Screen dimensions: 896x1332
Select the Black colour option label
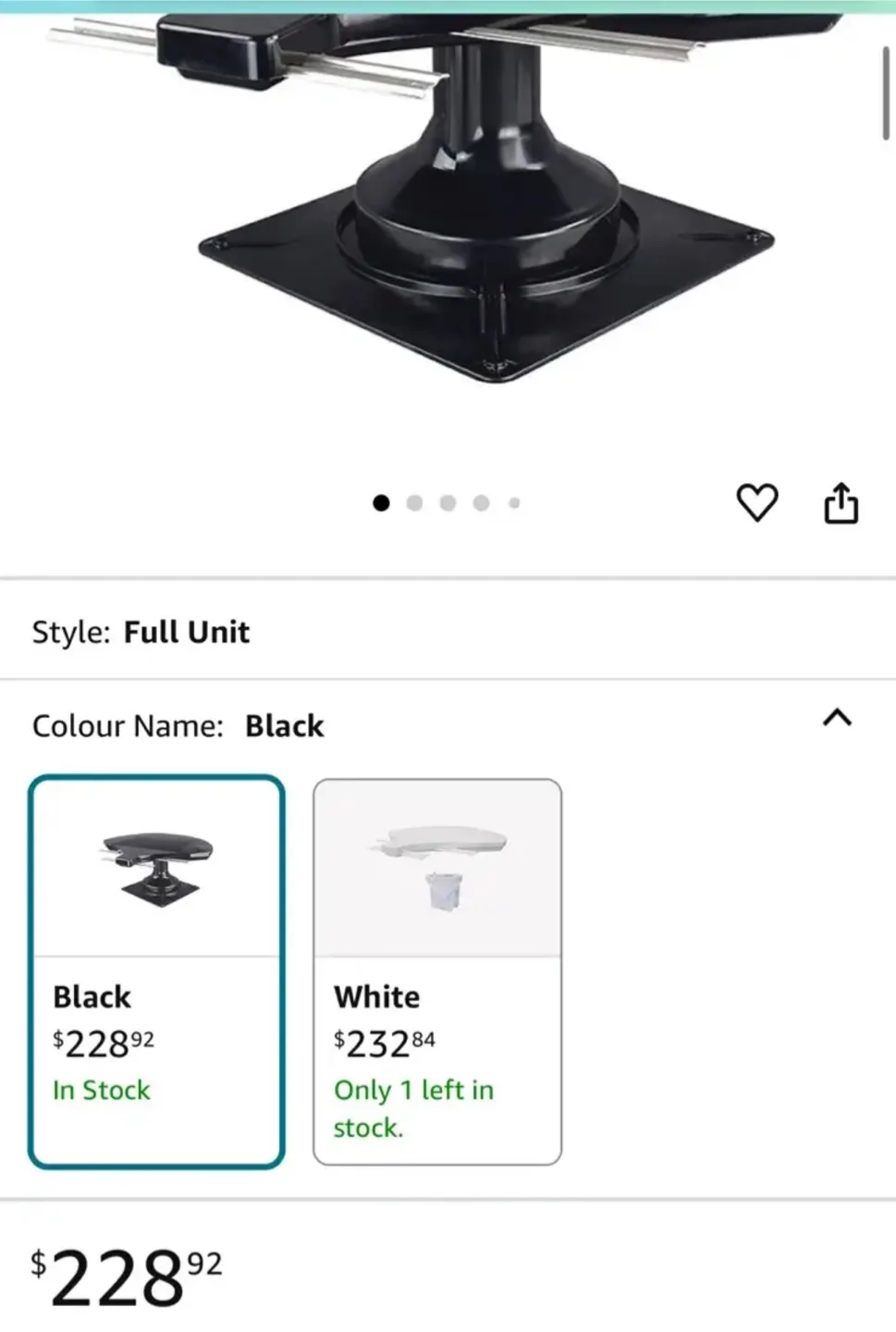pyautogui.click(x=92, y=996)
